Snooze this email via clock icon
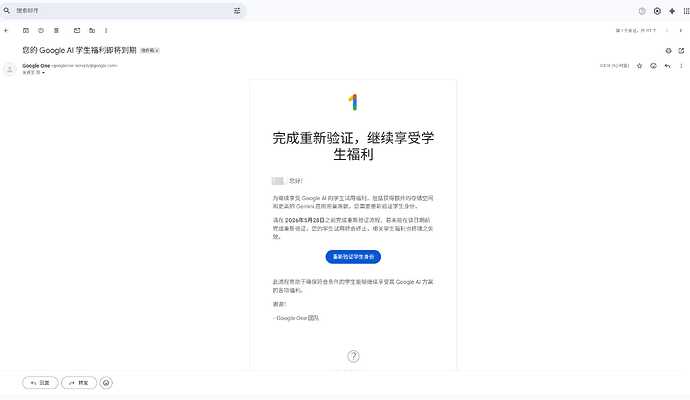 [x=41, y=30]
